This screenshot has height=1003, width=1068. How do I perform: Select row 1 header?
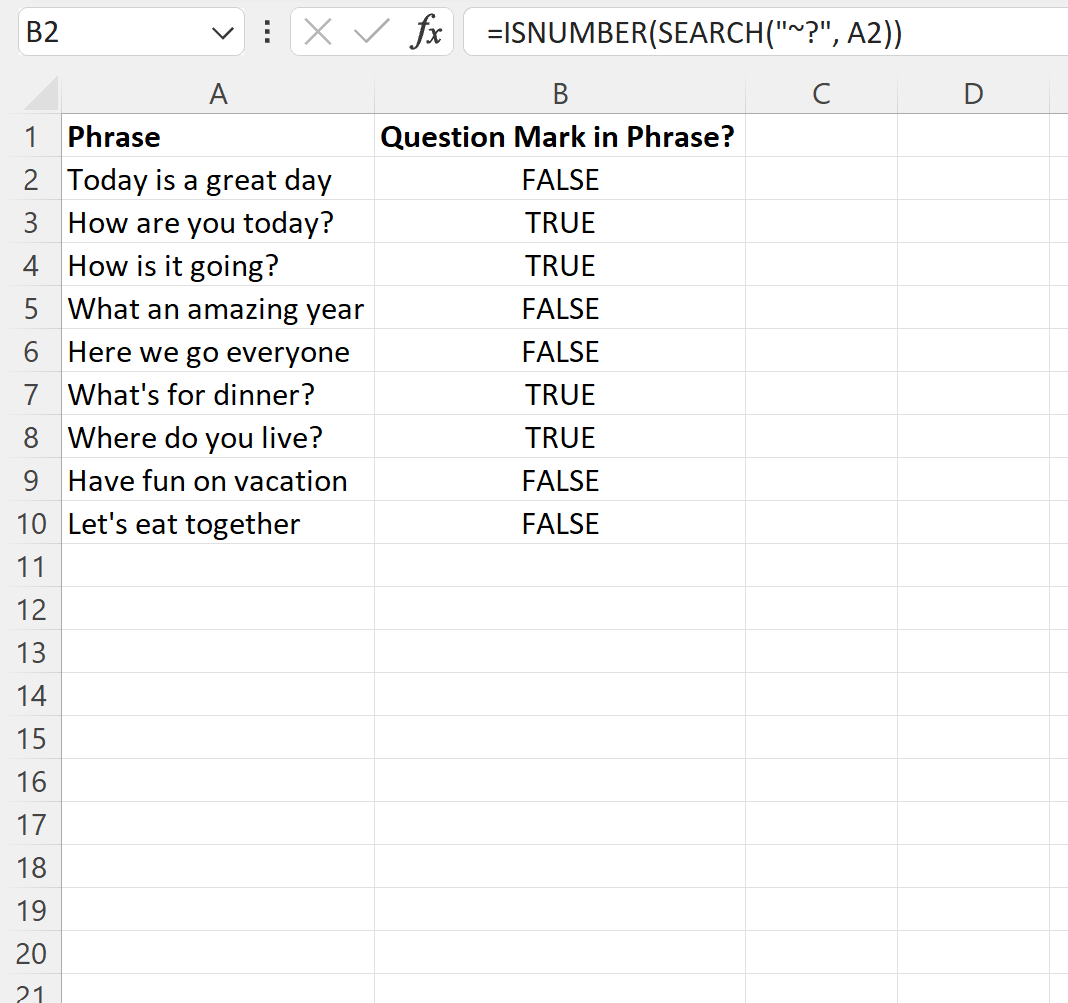coord(31,137)
